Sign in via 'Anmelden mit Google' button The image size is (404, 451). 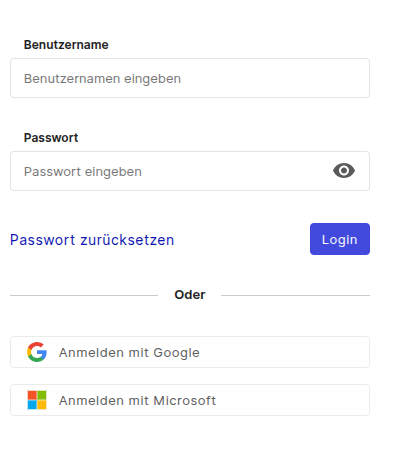(x=190, y=352)
